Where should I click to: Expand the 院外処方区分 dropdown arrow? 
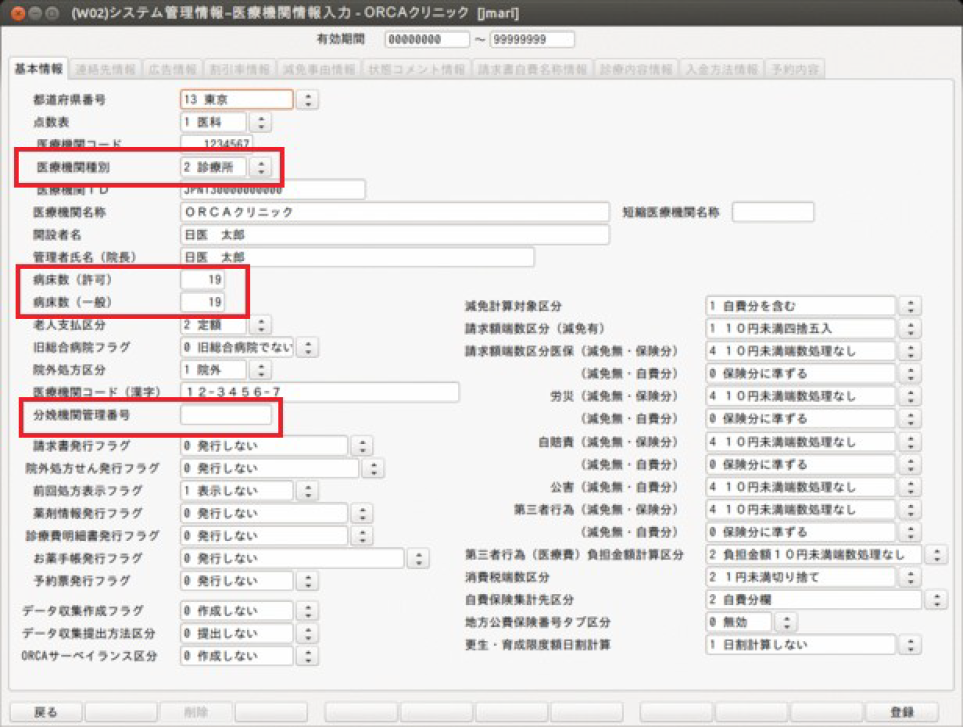pyautogui.click(x=260, y=370)
